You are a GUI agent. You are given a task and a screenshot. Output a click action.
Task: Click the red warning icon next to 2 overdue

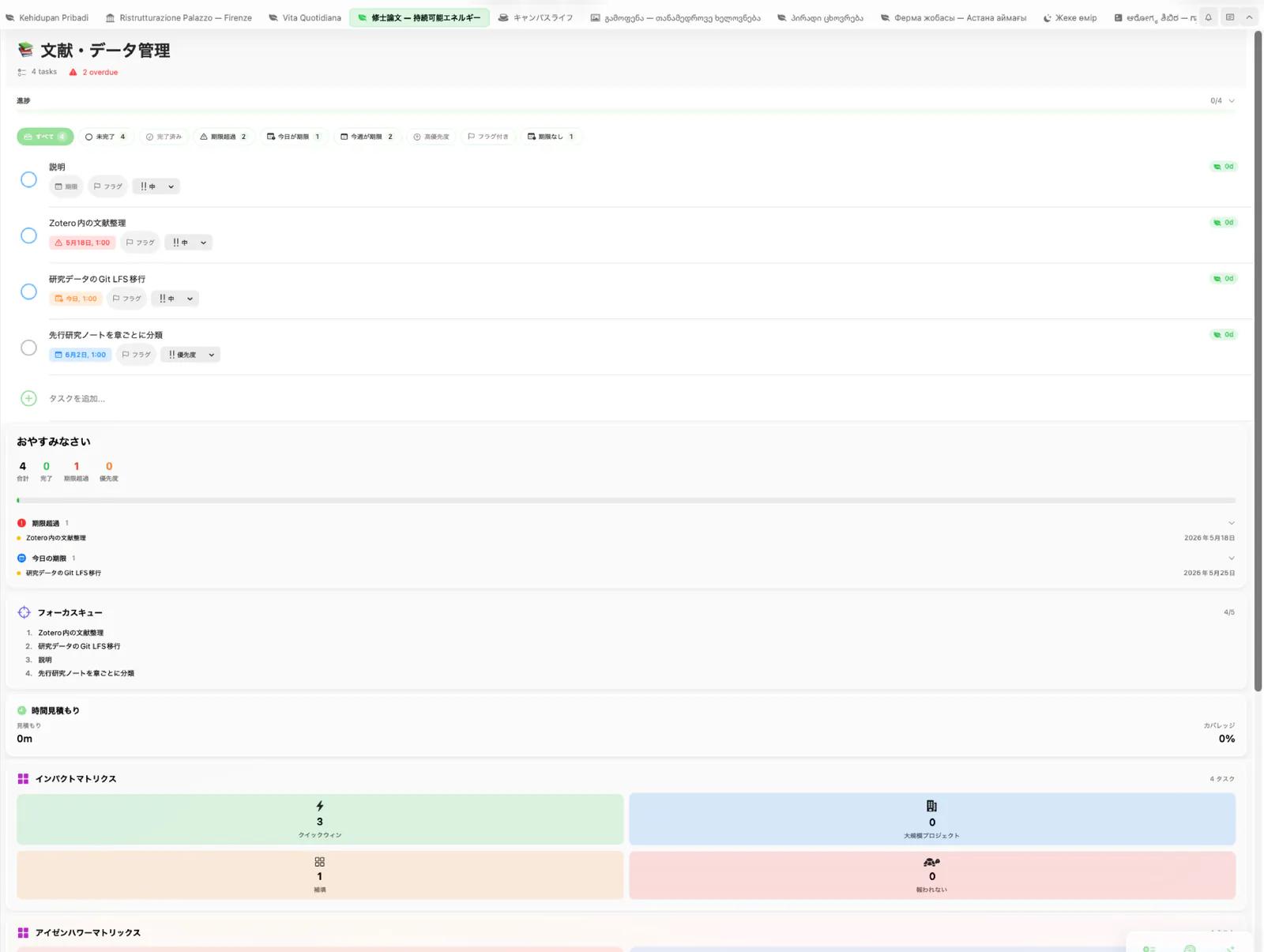(x=73, y=72)
